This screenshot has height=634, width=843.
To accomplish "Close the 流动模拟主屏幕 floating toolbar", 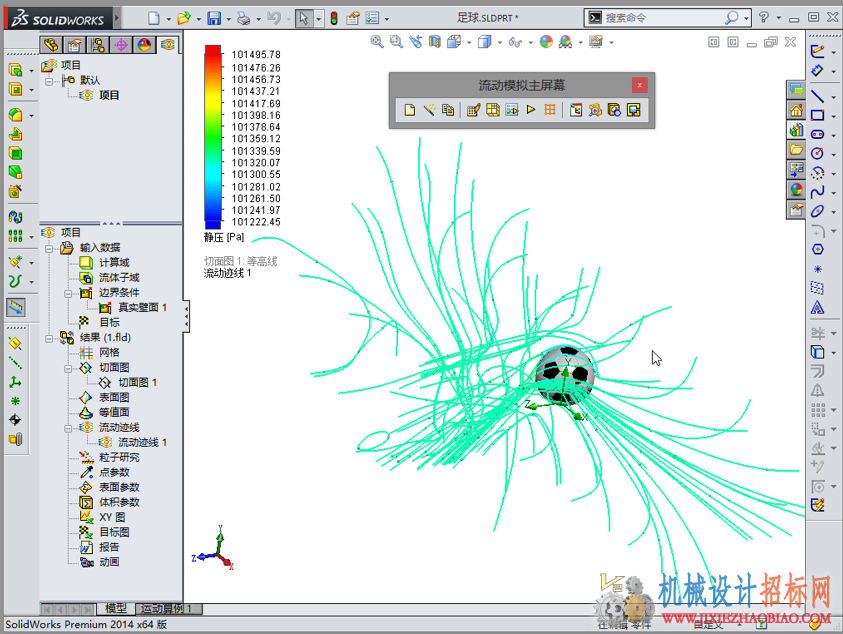I will [x=639, y=84].
